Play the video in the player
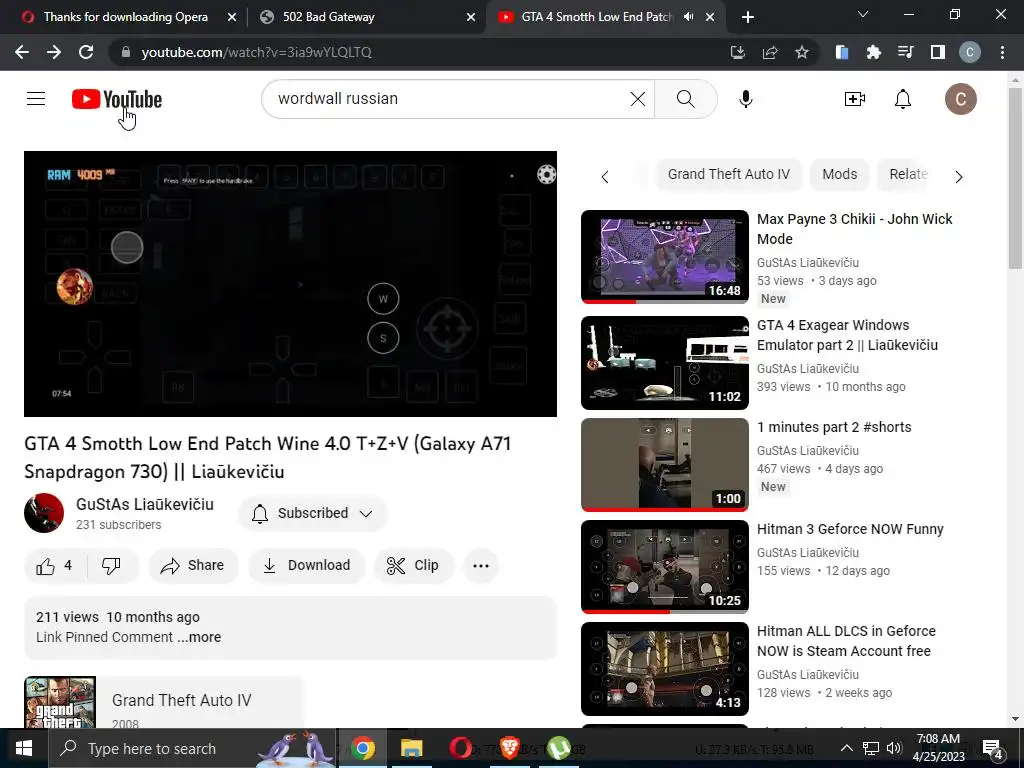Viewport: 1024px width, 768px height. [x=291, y=284]
